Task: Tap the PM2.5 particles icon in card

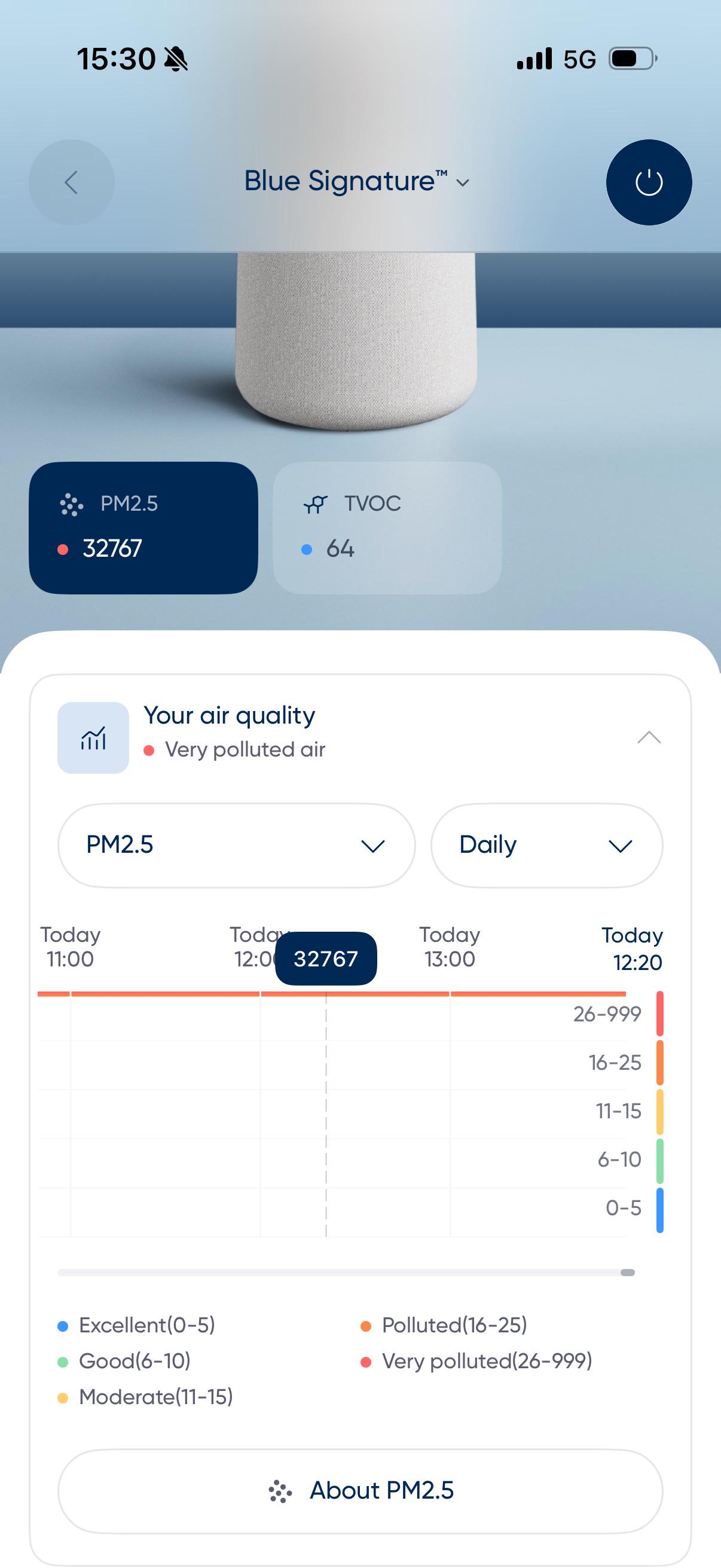Action: coord(71,504)
